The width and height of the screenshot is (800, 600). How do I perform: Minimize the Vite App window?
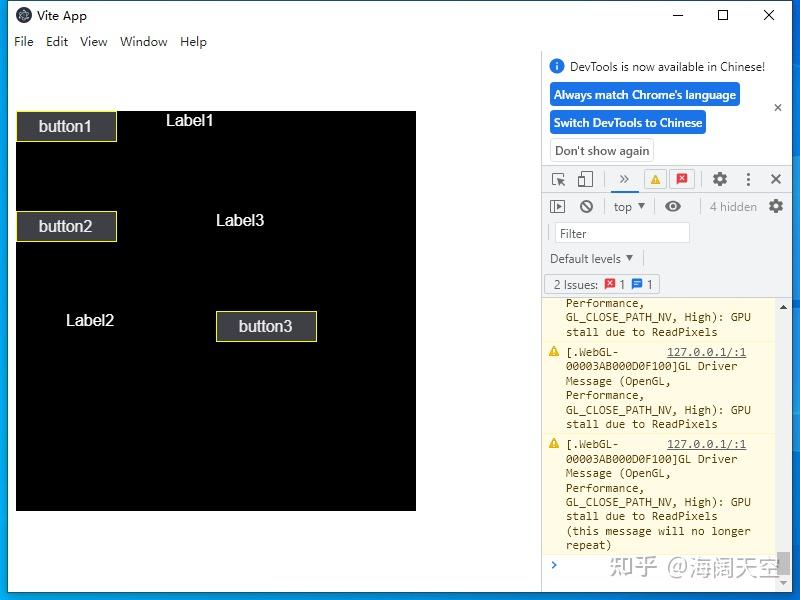click(678, 15)
